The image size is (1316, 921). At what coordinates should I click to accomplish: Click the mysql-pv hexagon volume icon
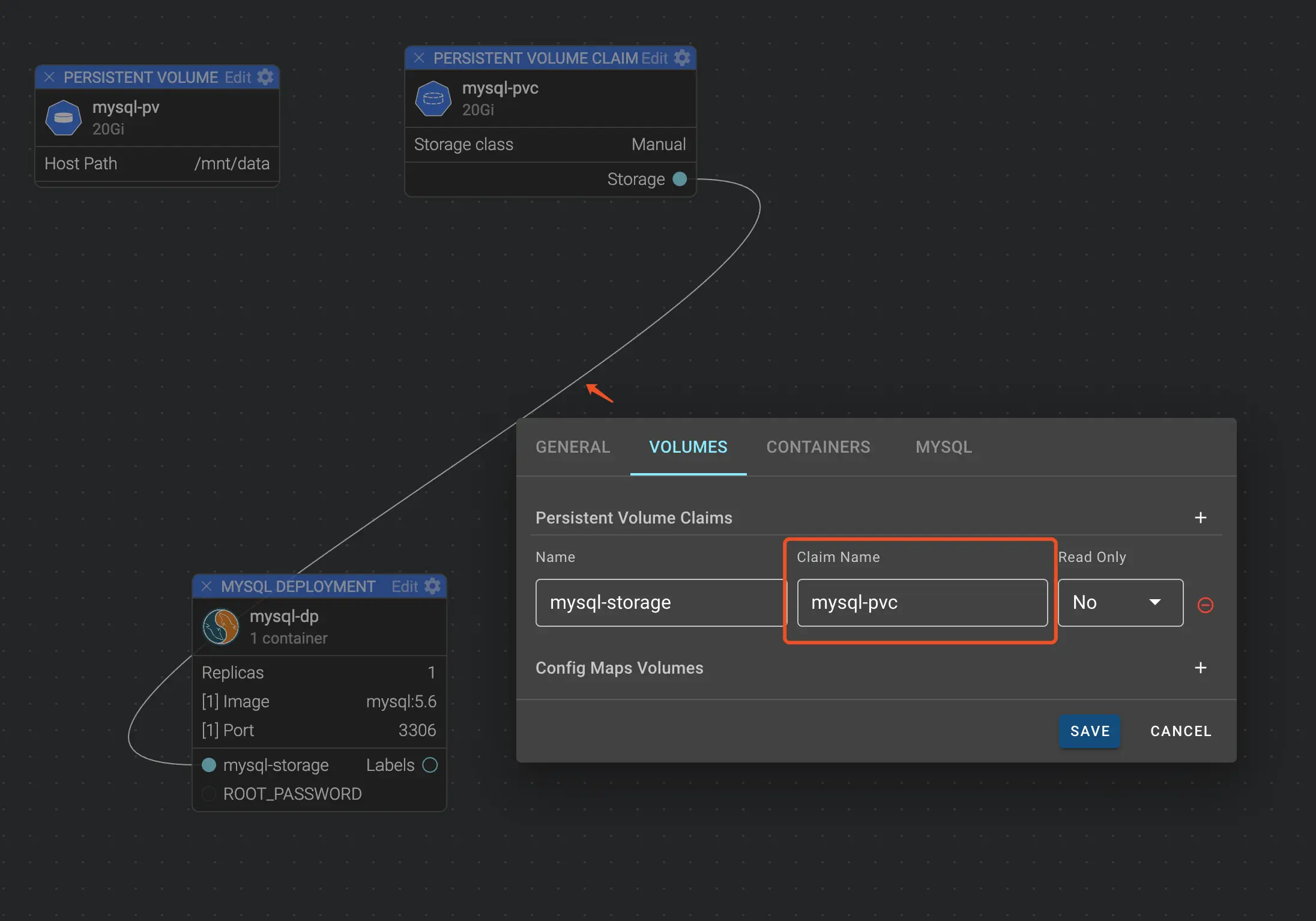click(x=64, y=118)
